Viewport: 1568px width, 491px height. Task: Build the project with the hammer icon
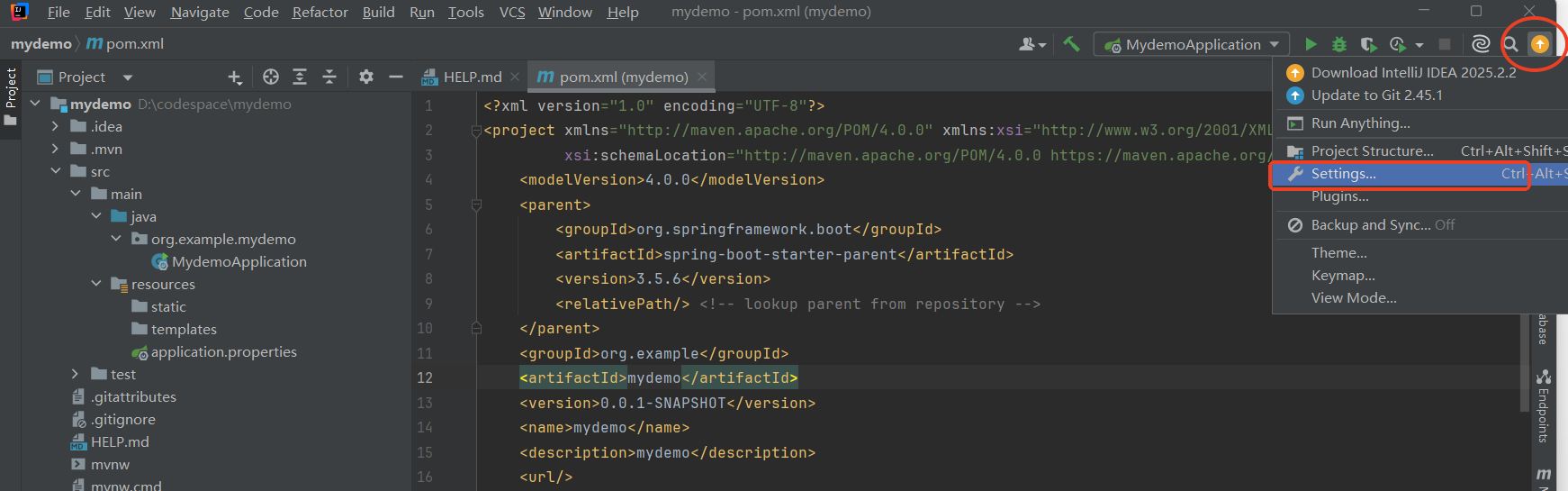tap(1071, 44)
